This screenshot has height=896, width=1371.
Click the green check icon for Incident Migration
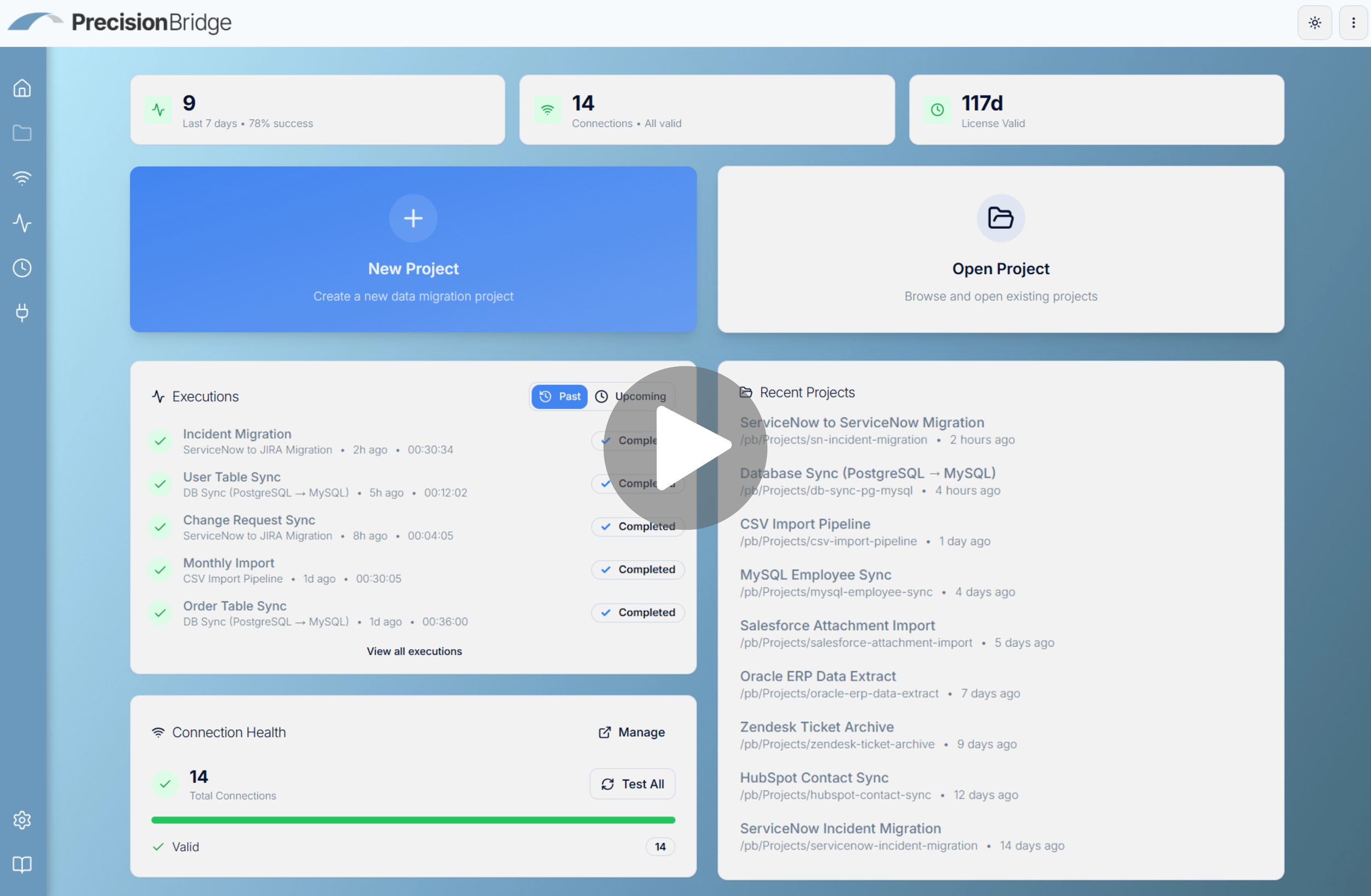point(160,441)
